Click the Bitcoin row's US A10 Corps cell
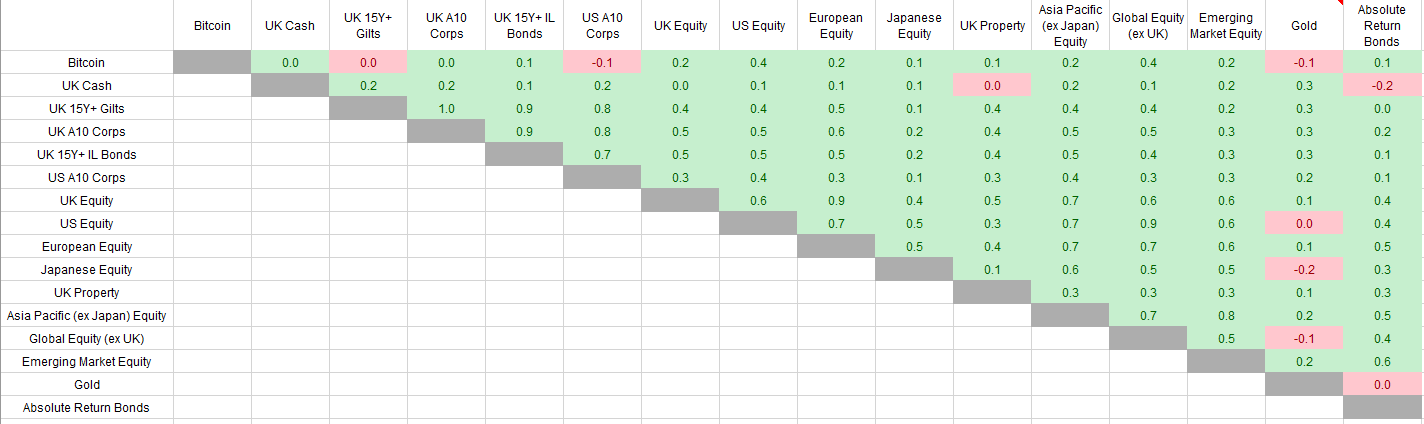This screenshot has width=1424, height=424. tap(601, 62)
